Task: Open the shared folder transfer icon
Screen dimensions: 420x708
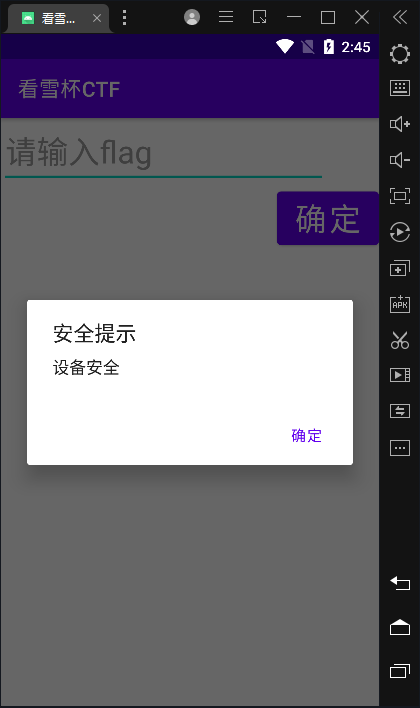Action: click(400, 411)
